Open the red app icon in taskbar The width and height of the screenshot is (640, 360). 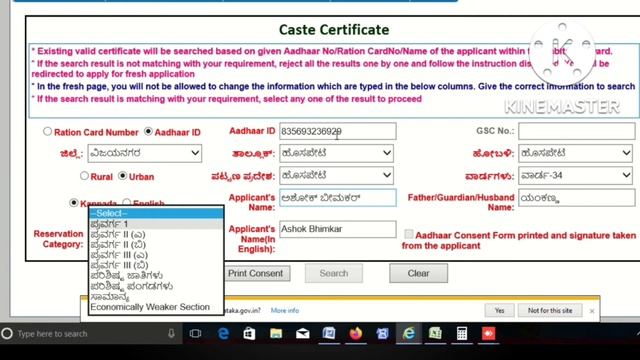pyautogui.click(x=488, y=333)
